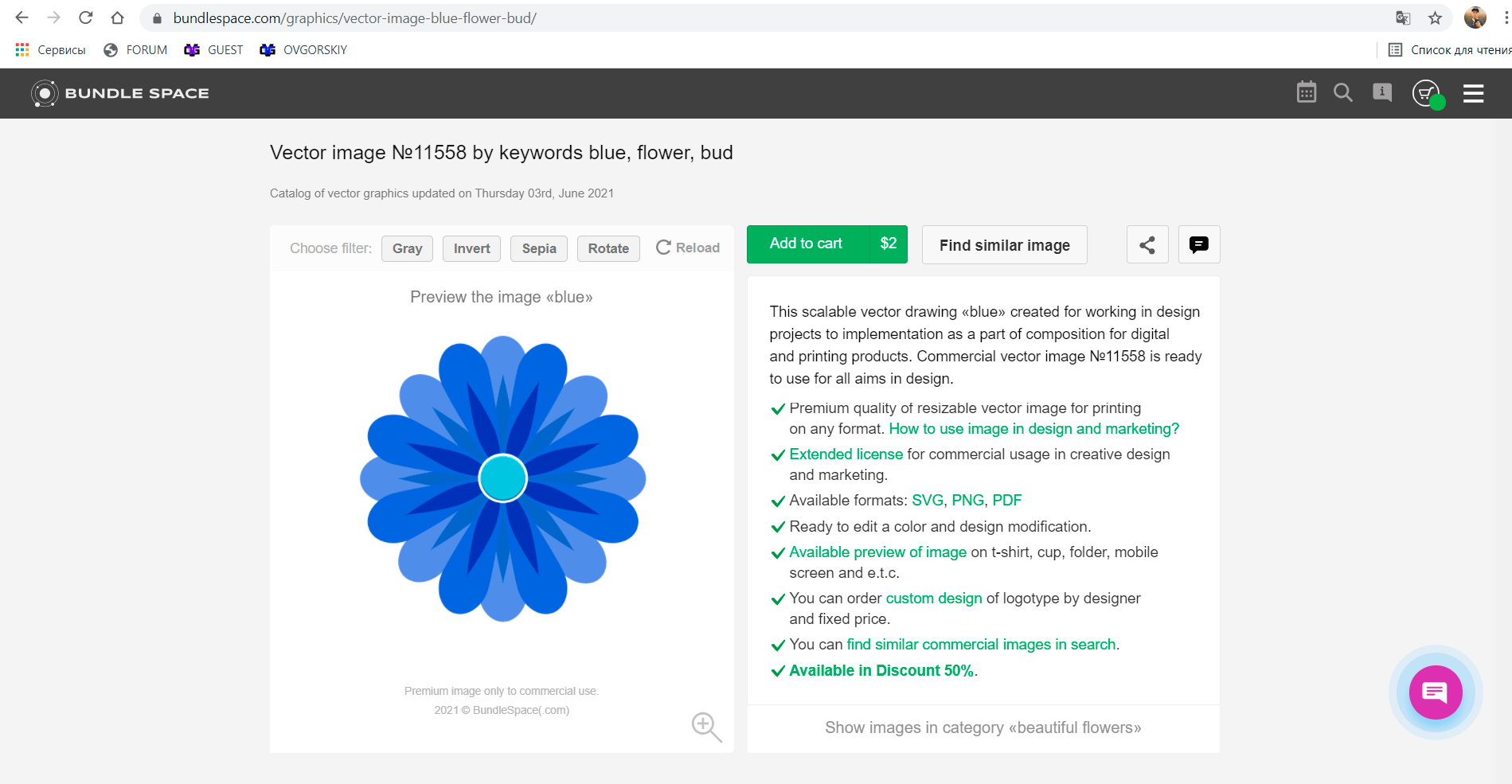1512x784 pixels.
Task: Click the Bundle Space logo
Action: pyautogui.click(x=120, y=93)
